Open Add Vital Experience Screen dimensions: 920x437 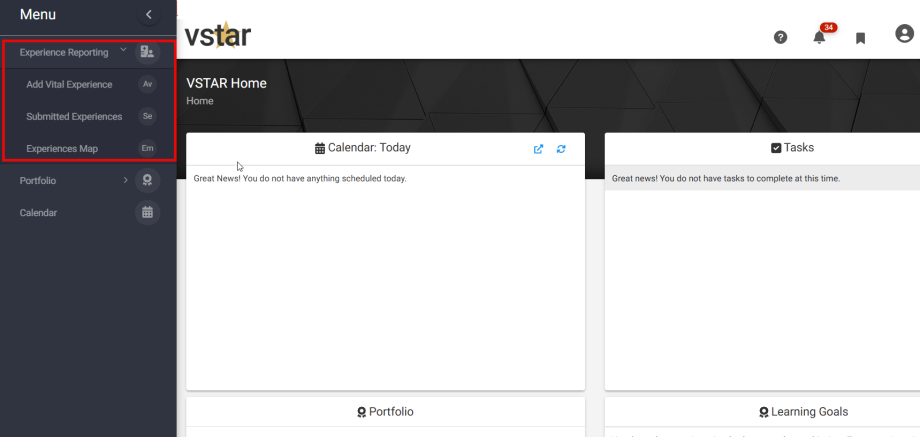tap(69, 84)
